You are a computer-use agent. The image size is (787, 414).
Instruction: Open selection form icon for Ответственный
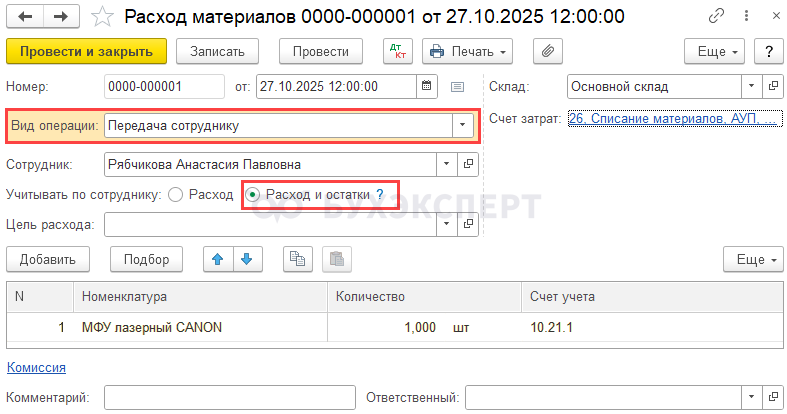[x=773, y=397]
